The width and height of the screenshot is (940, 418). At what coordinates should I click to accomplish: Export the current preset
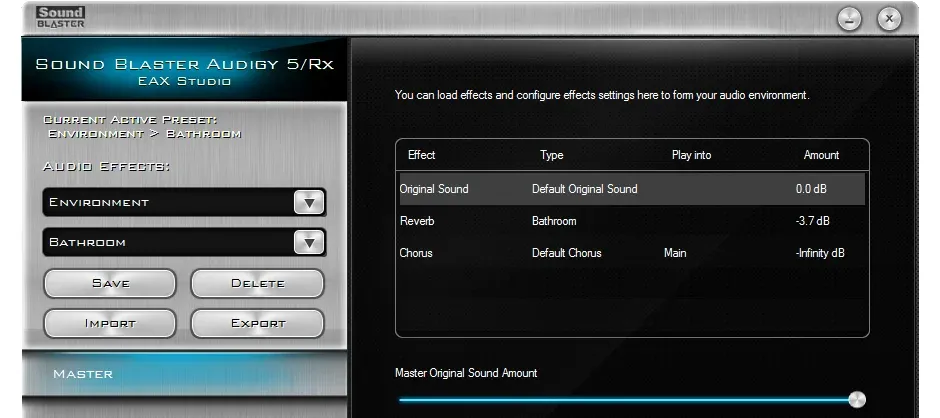[257, 323]
